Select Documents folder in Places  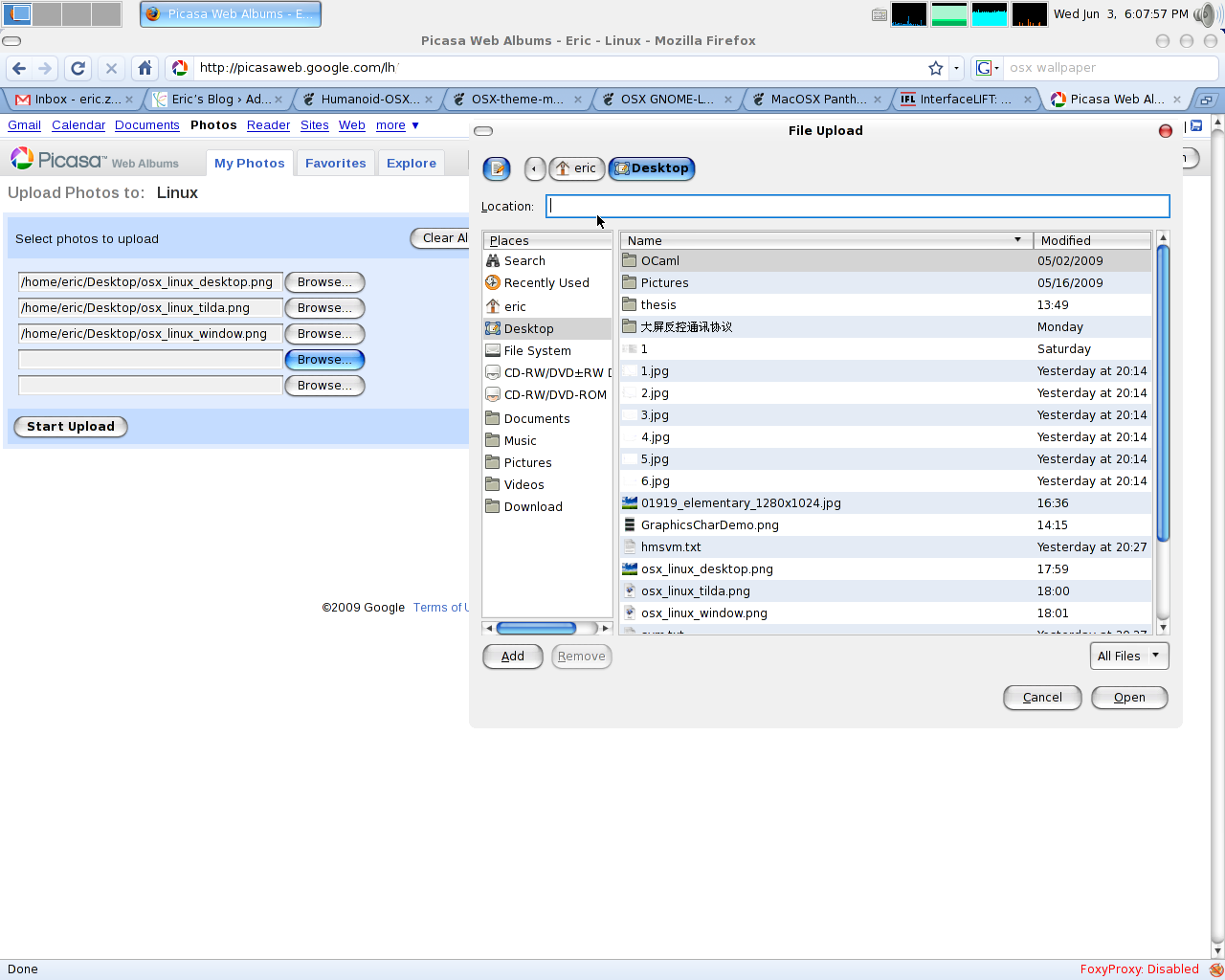pos(547,419)
